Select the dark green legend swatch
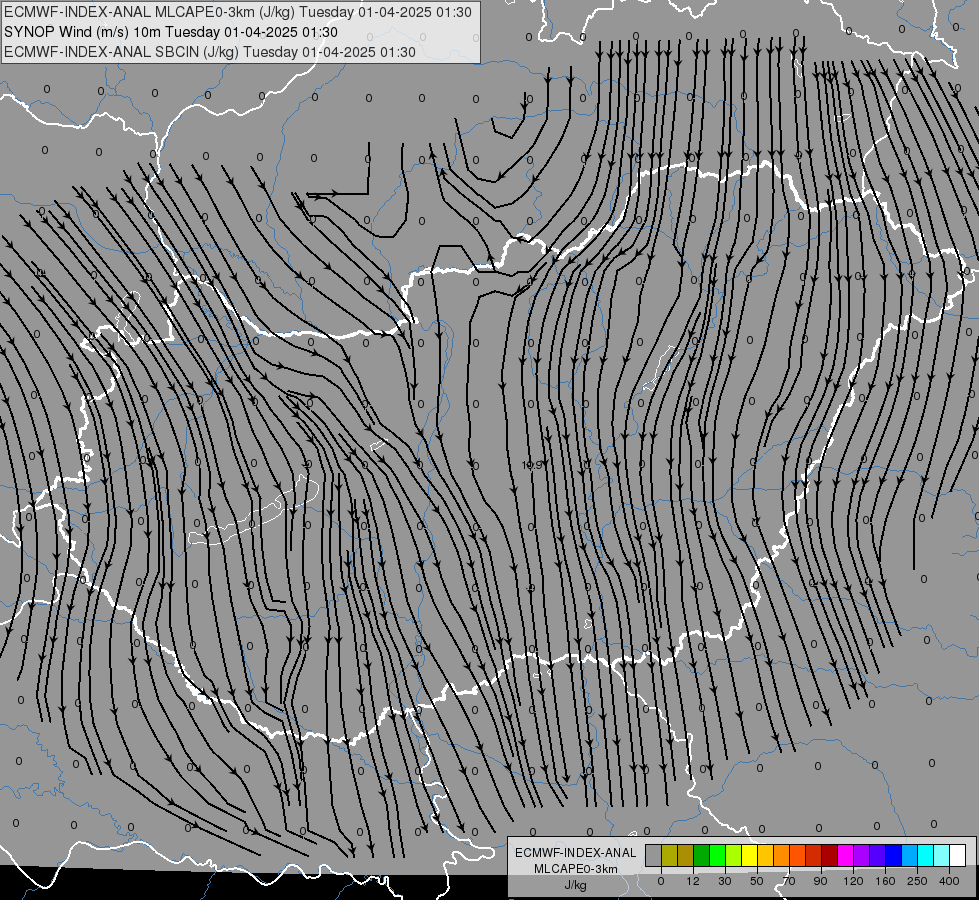Image resolution: width=979 pixels, height=900 pixels. [x=701, y=855]
